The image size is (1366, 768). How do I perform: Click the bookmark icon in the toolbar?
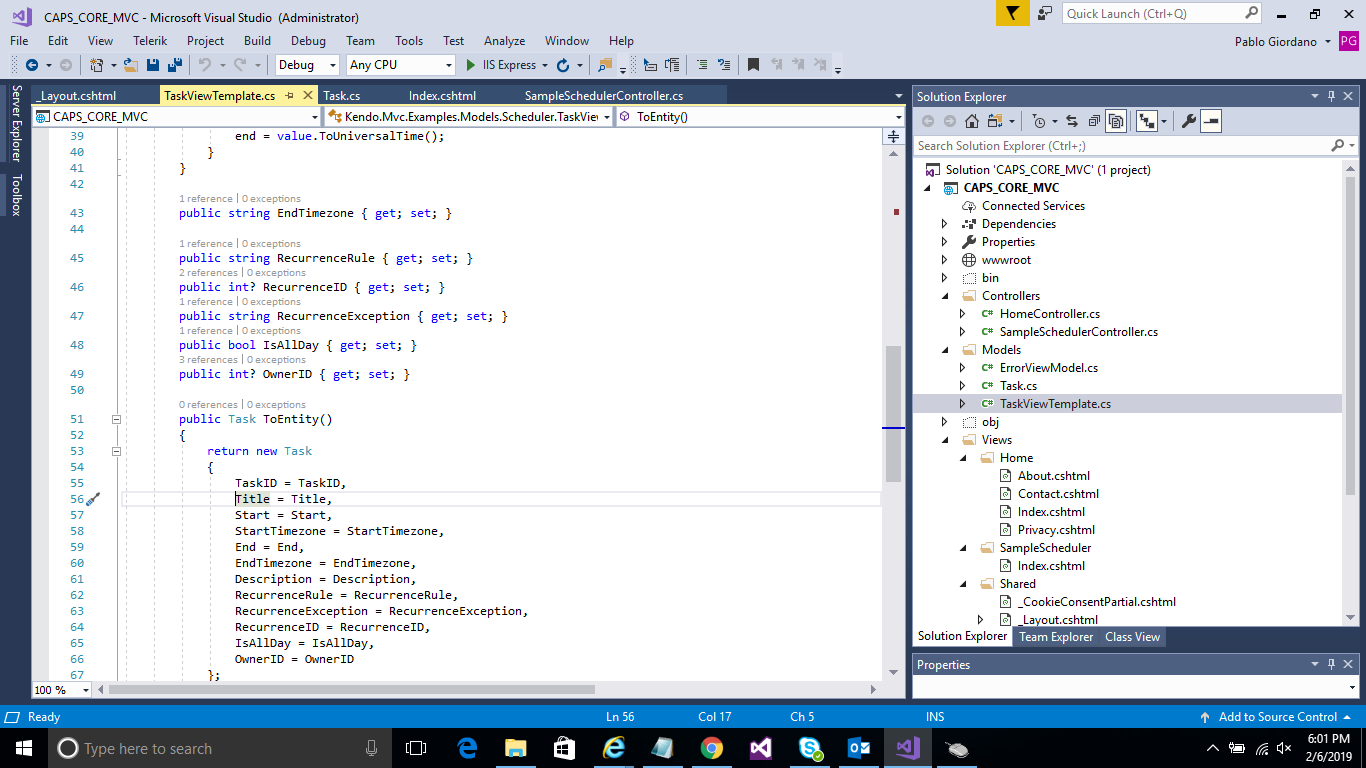pyautogui.click(x=753, y=65)
